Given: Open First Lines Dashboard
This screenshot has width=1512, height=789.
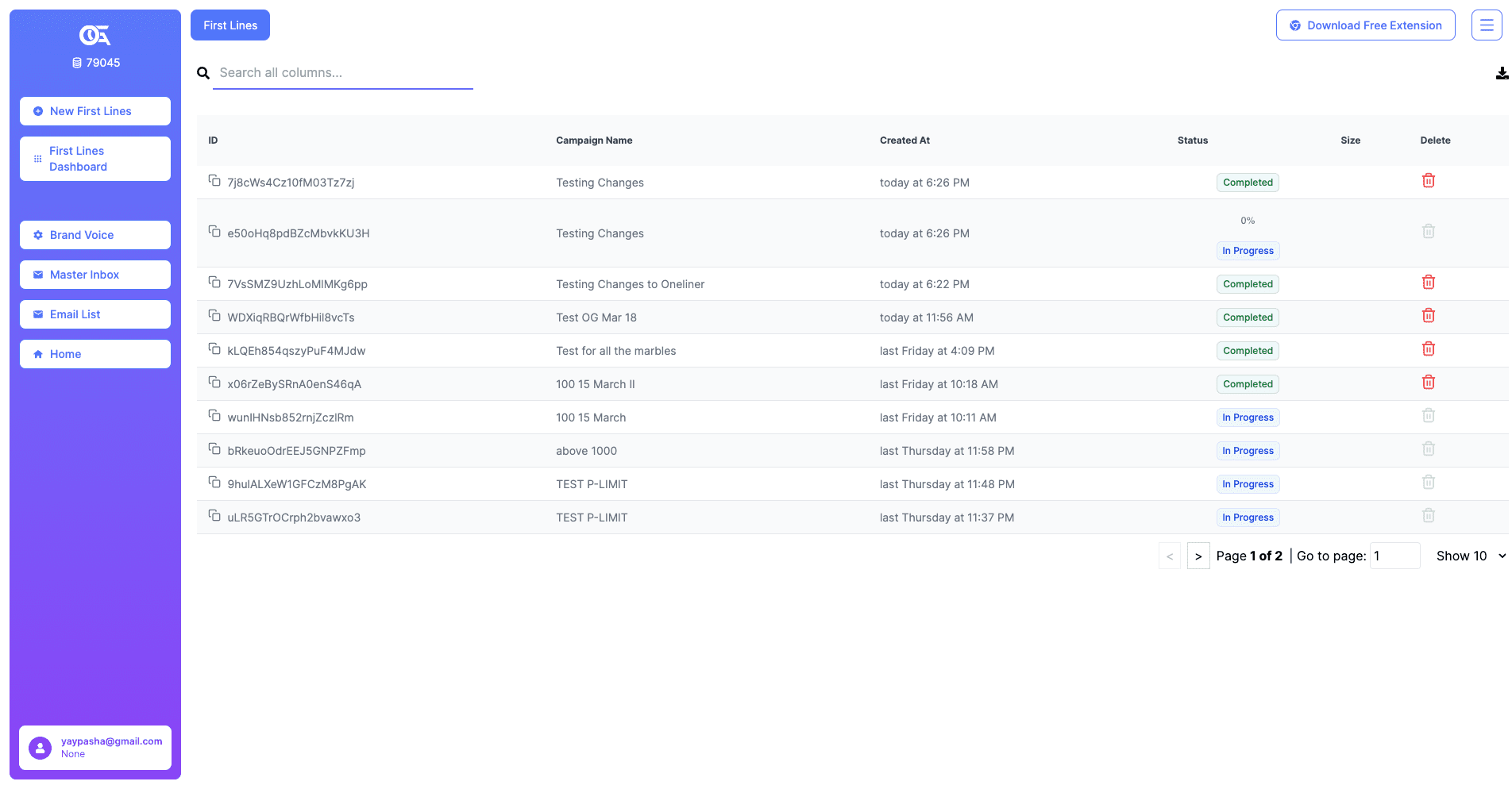Looking at the screenshot, I should coord(95,159).
